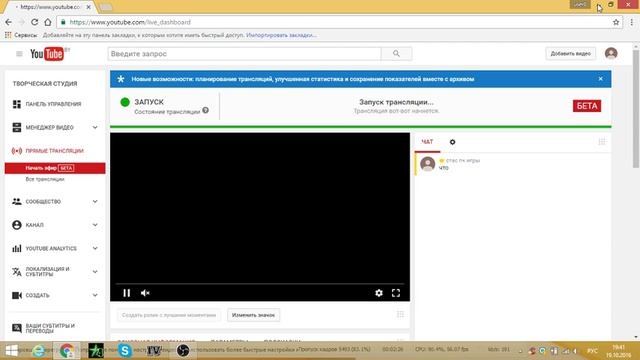This screenshot has height=360, width=640.
Task: Click Ваши субтитры и переводы icon
Action: [x=17, y=328]
